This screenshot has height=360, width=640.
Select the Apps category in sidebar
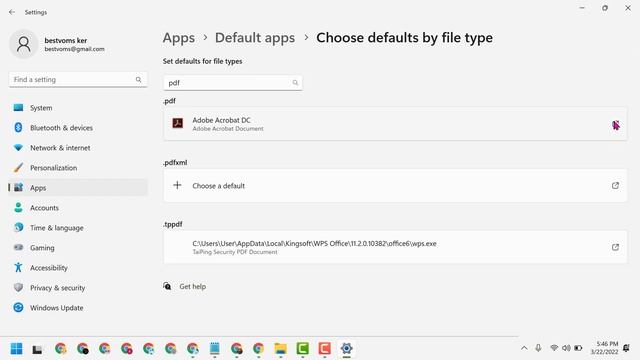[78, 188]
